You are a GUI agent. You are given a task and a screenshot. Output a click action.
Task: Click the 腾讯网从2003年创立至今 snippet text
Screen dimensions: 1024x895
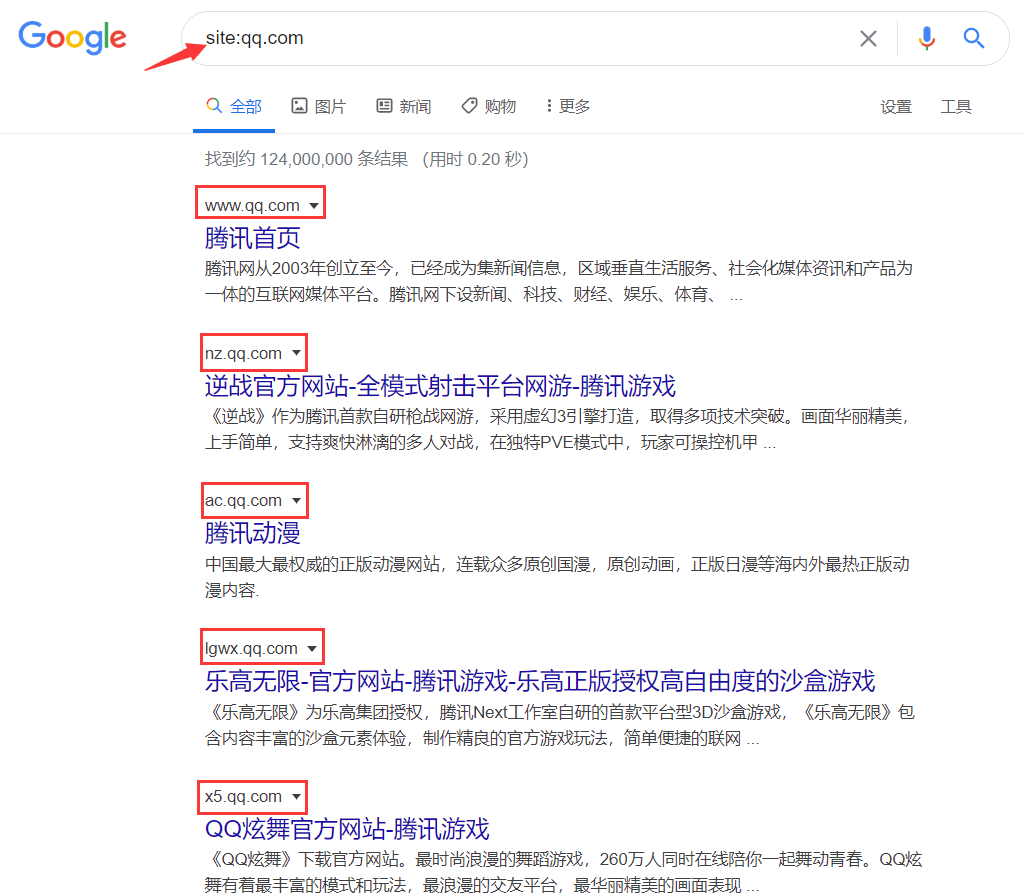tap(559, 282)
